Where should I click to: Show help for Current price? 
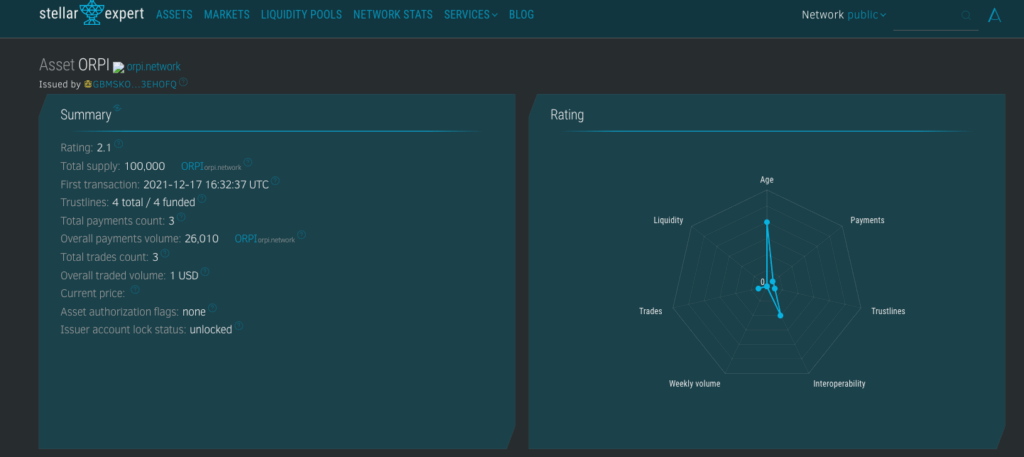pos(135,290)
